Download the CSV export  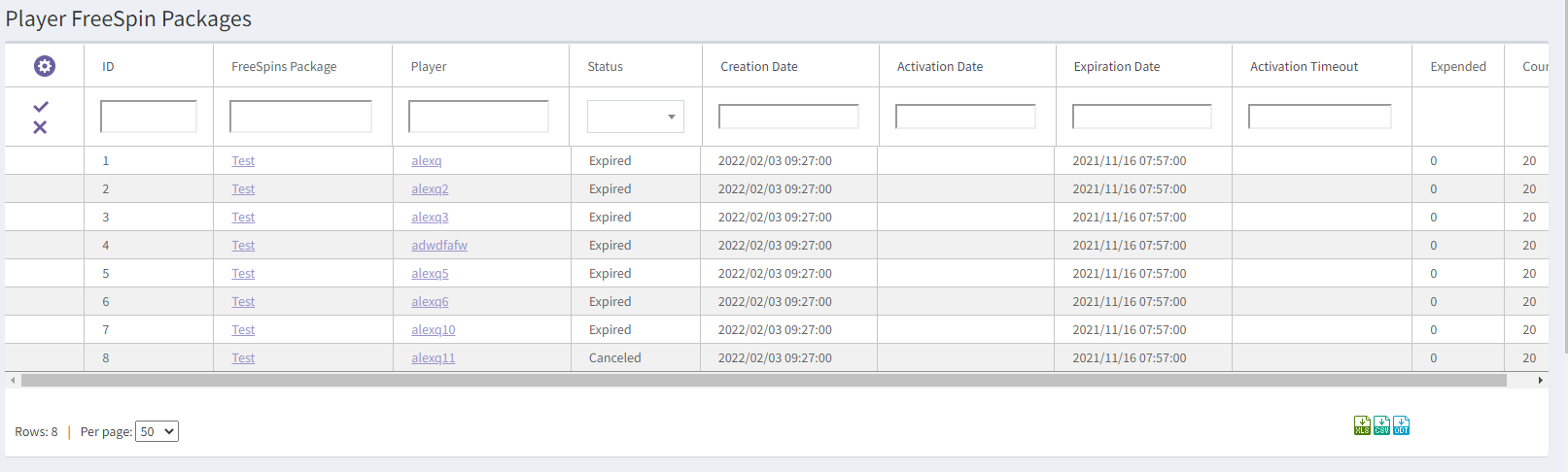coord(1381,425)
